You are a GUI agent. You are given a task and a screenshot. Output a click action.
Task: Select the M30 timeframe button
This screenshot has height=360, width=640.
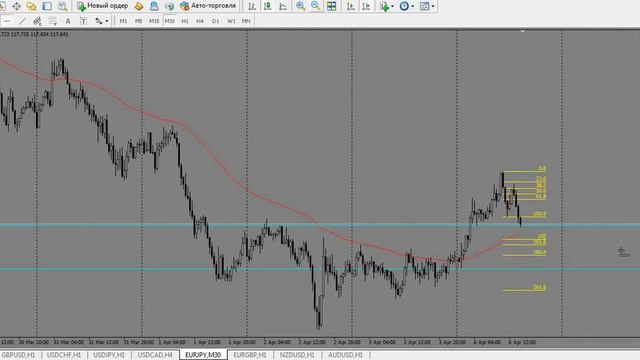click(x=169, y=21)
